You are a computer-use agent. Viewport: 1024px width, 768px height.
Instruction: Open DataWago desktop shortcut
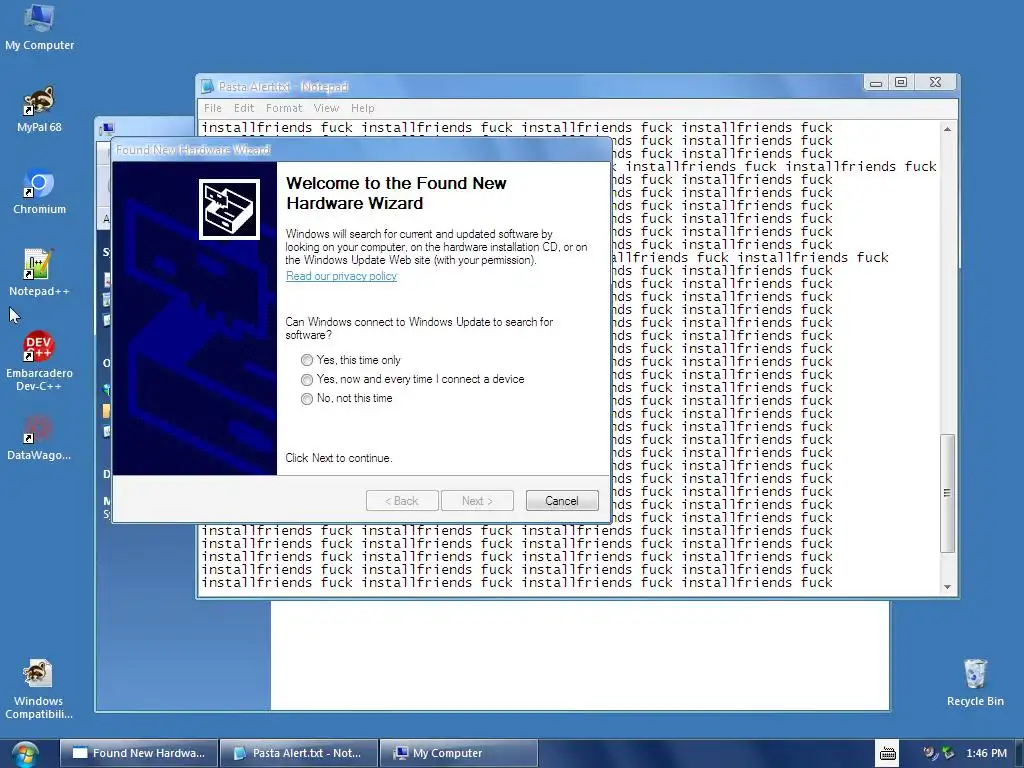tap(39, 438)
